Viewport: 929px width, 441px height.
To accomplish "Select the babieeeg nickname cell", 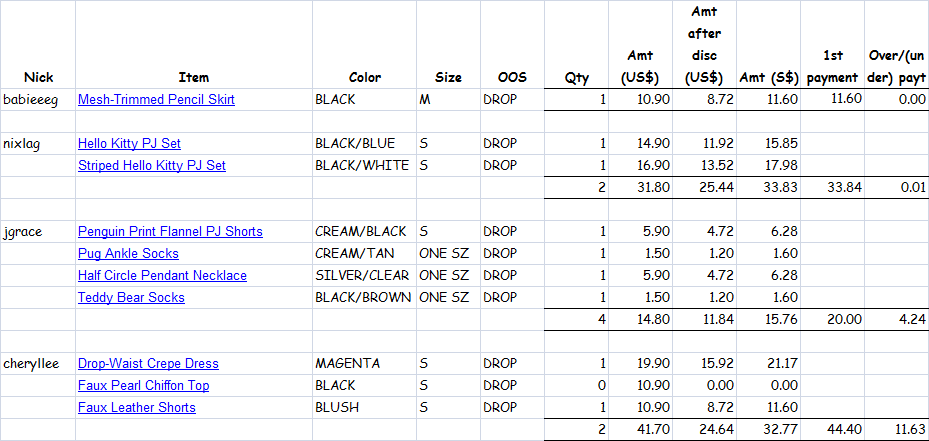I will tap(38, 100).
